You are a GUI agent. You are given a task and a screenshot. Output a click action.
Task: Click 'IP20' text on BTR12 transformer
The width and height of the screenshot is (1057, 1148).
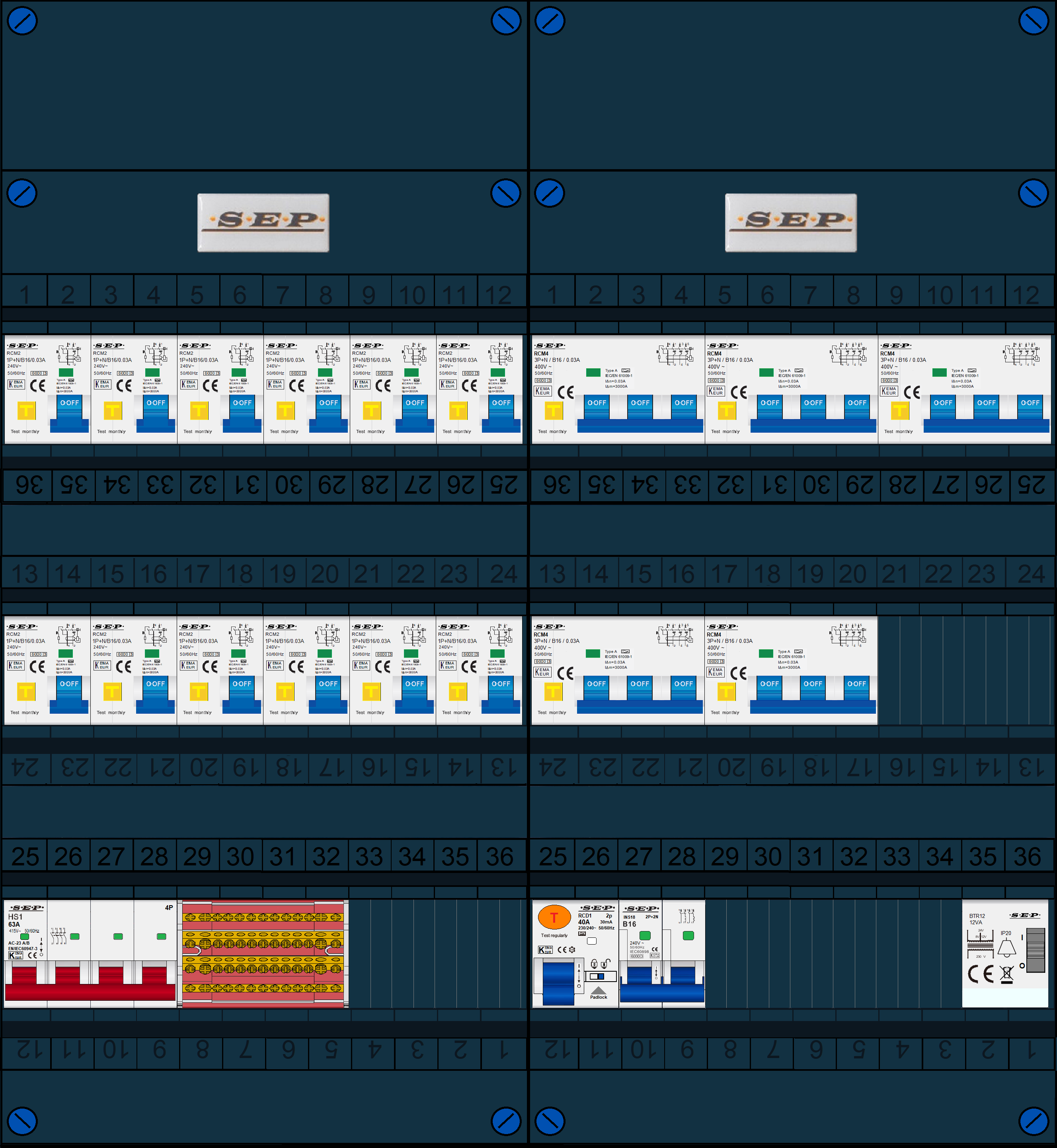[x=1006, y=933]
